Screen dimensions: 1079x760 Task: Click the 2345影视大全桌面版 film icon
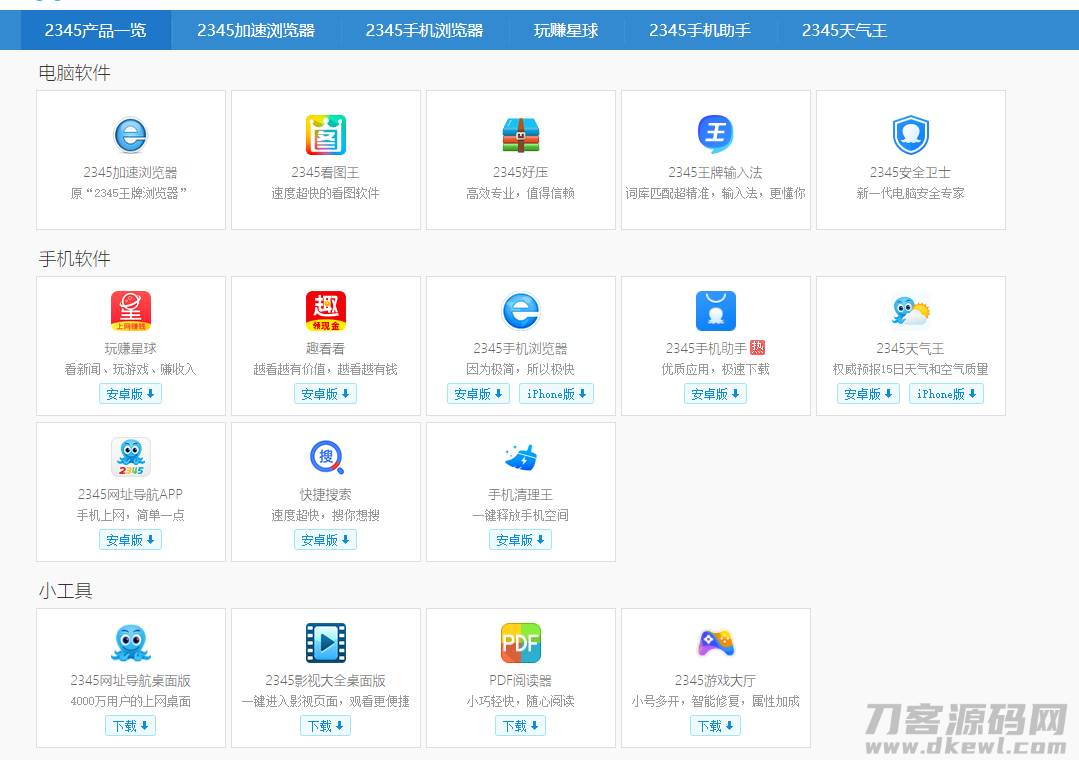pyautogui.click(x=325, y=643)
